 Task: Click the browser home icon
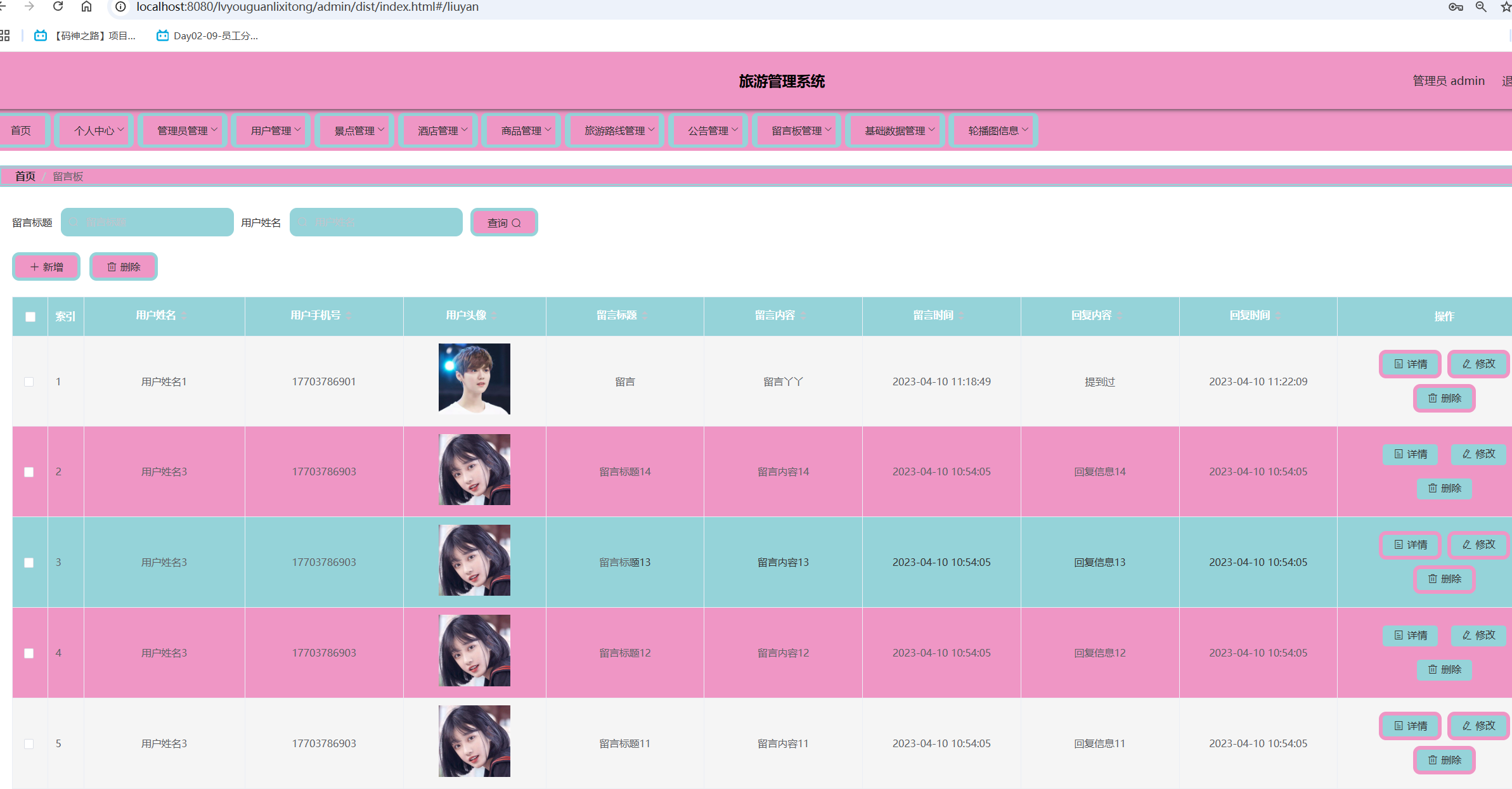point(87,7)
